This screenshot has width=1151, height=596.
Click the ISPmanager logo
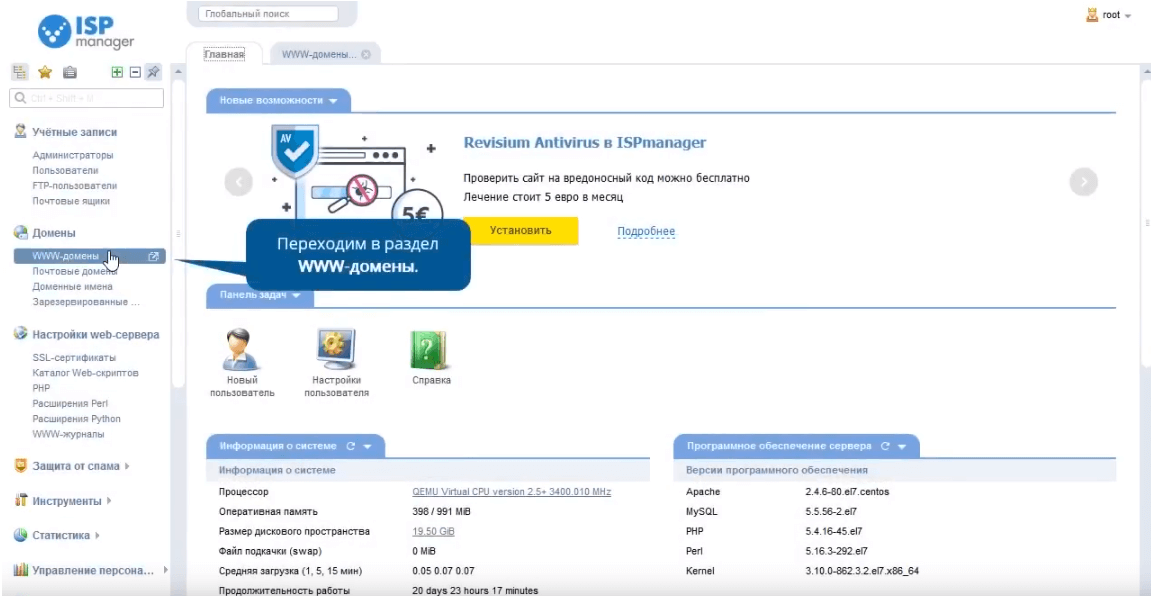[87, 32]
